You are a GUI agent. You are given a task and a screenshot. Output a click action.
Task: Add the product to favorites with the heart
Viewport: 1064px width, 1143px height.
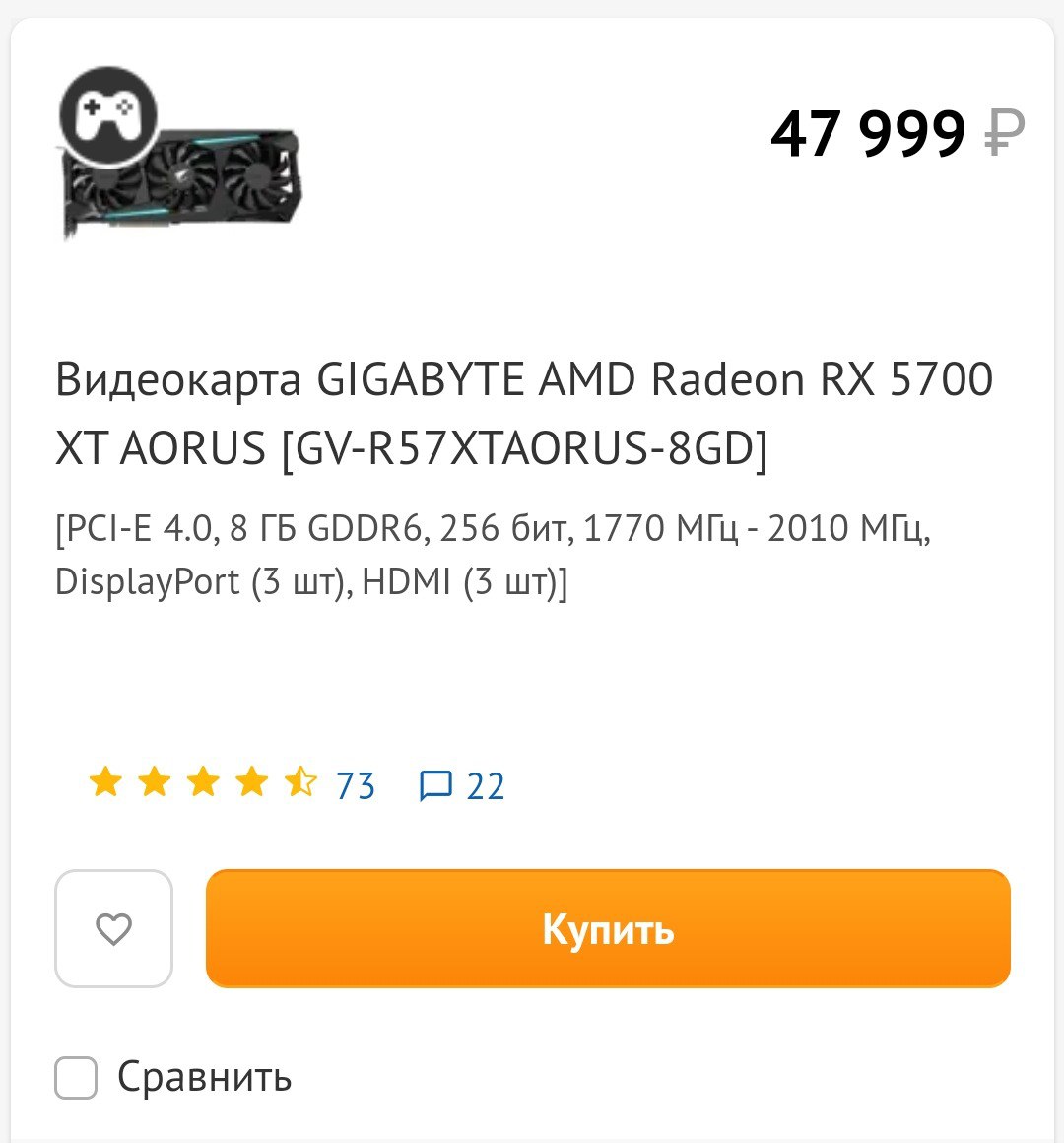point(113,928)
